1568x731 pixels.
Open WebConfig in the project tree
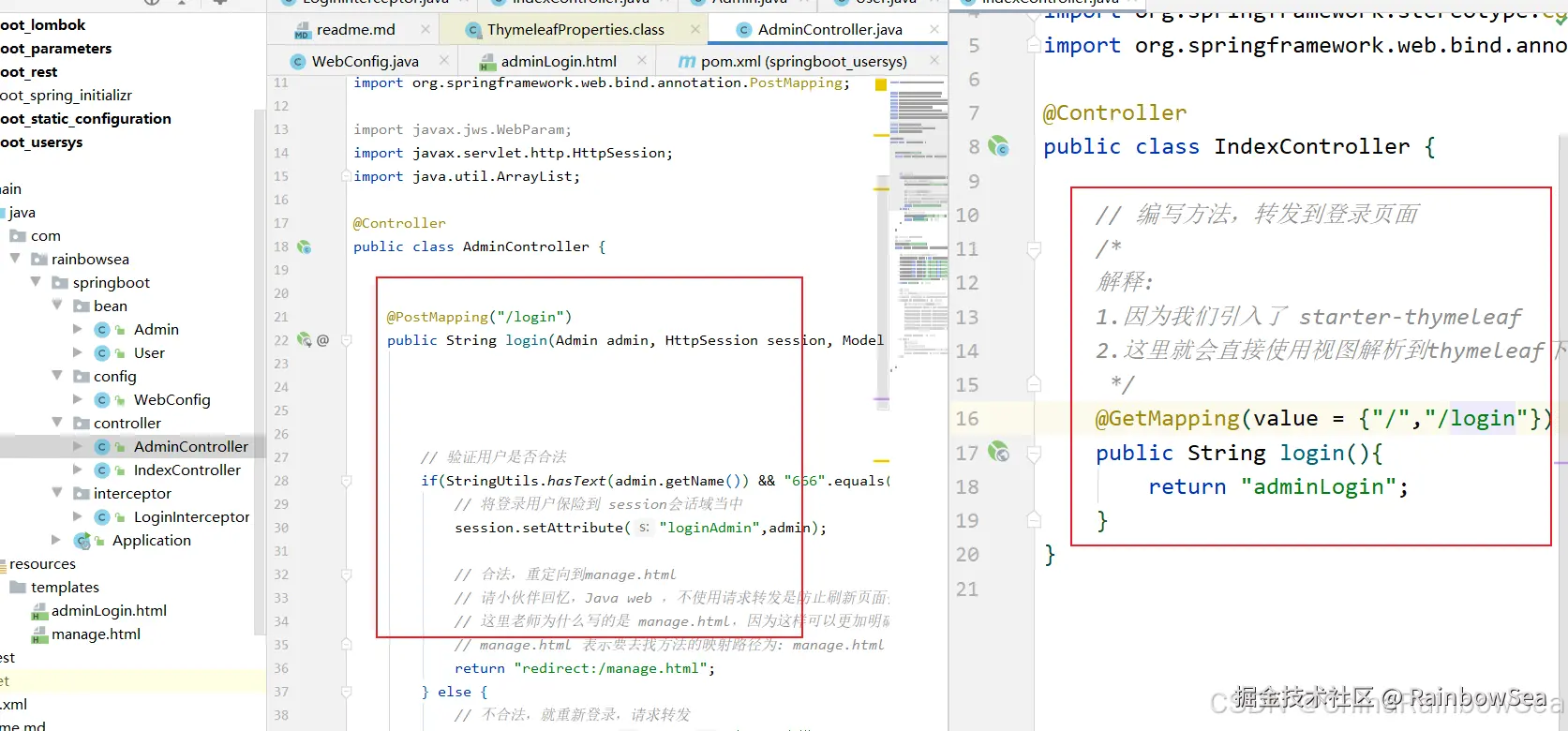(172, 399)
